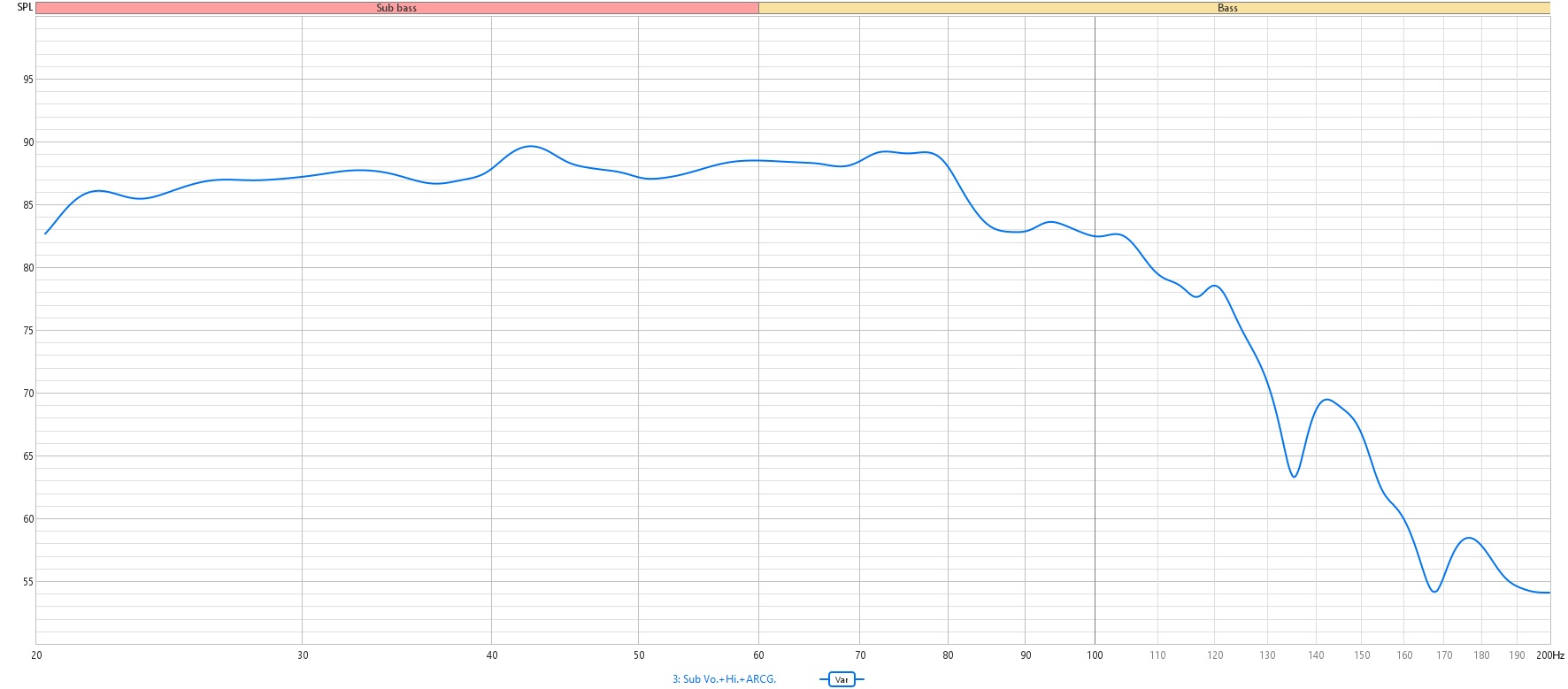Click the 100 Hz frequency label
Screen dimensions: 1568x689
click(1095, 655)
